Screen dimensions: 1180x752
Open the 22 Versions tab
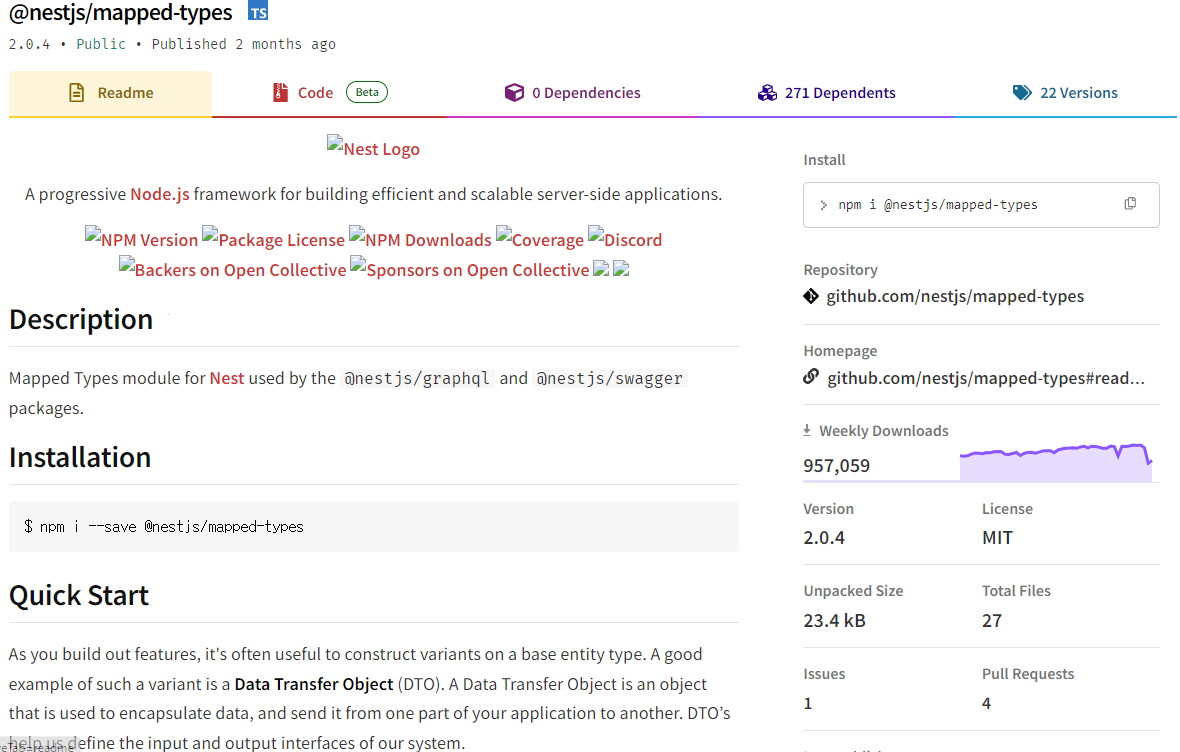pos(1065,93)
